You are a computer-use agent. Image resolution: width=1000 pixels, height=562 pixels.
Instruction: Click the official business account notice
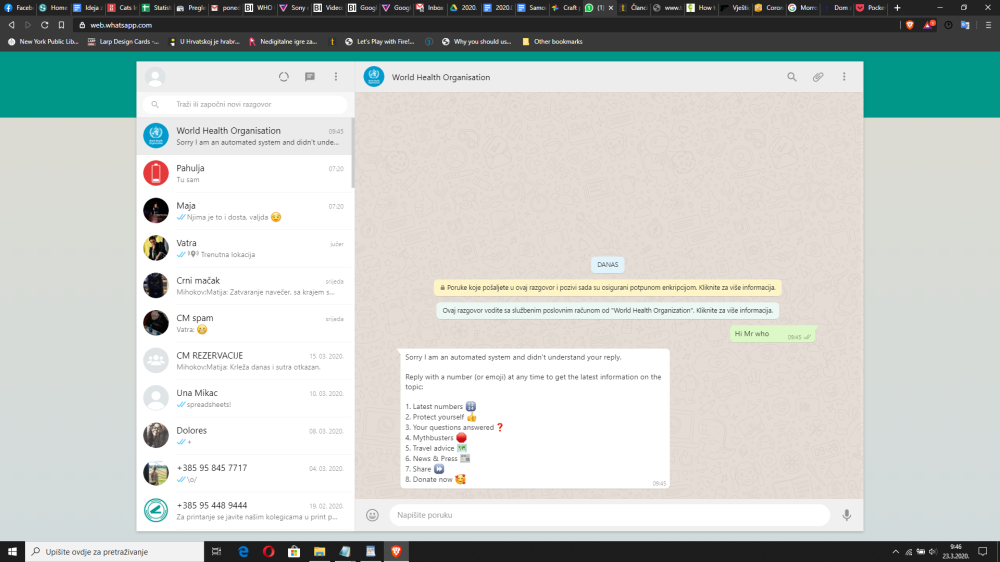[x=608, y=311]
